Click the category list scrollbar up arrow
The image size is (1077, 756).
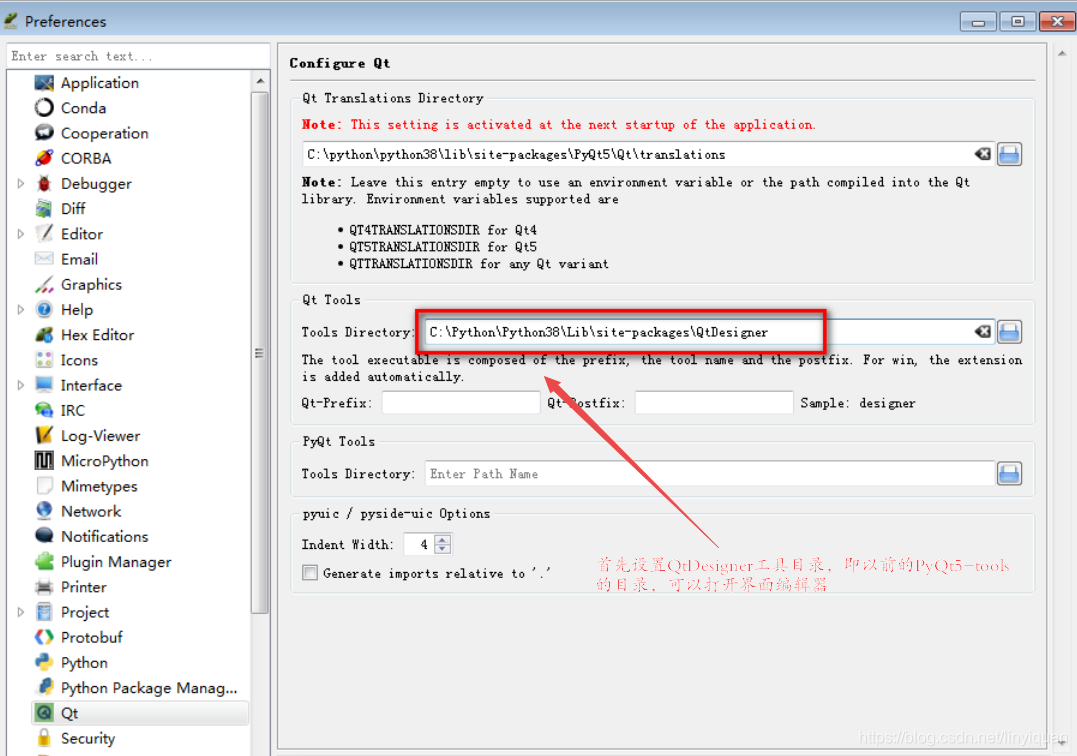tap(260, 81)
